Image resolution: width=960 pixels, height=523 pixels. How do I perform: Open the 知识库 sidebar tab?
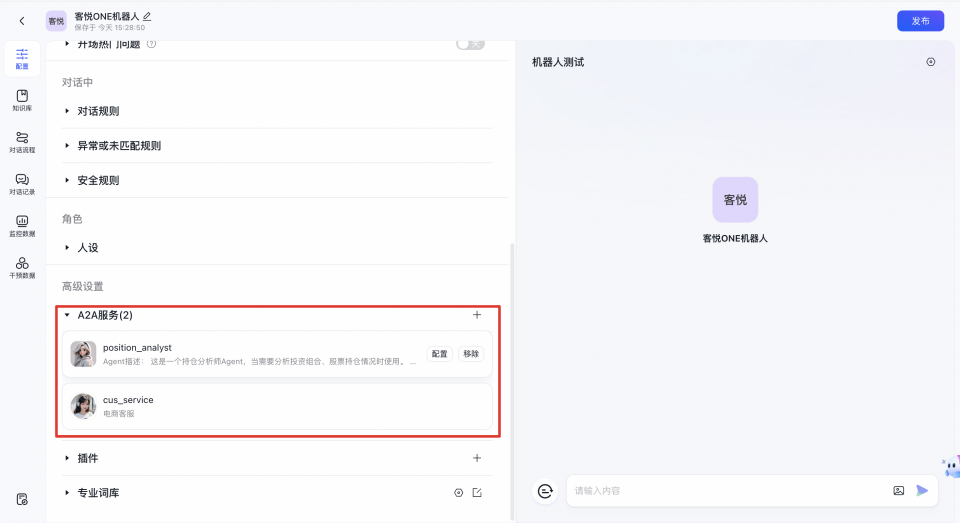(22, 100)
